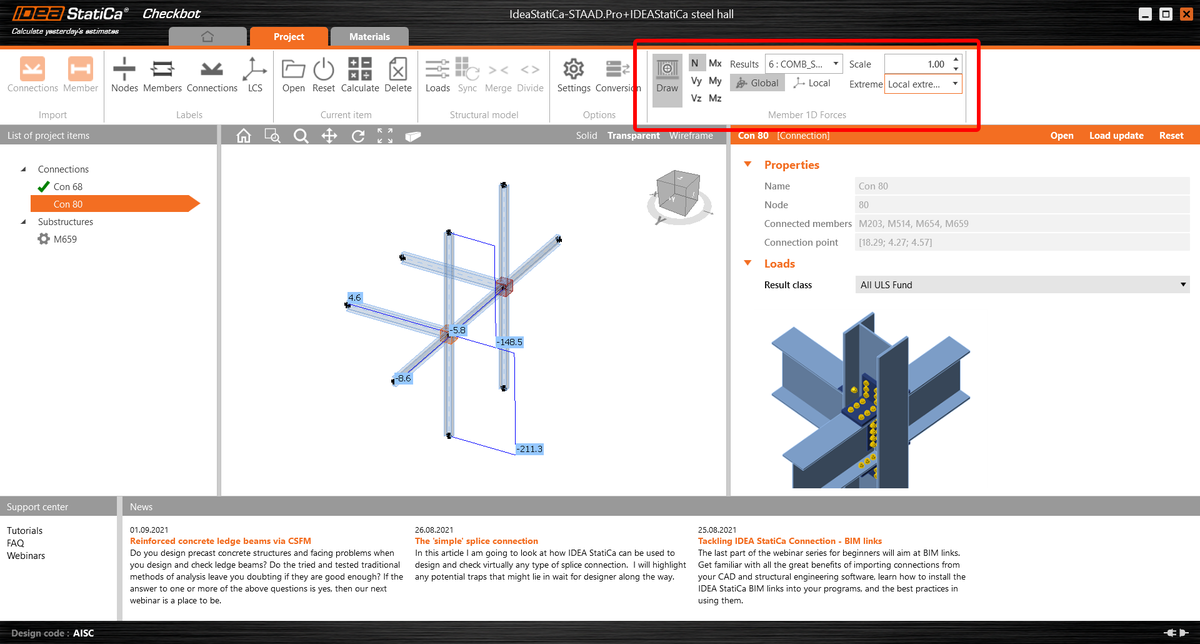
Task: Click the zoom-to-fit home icon above the viewport
Action: (x=243, y=134)
